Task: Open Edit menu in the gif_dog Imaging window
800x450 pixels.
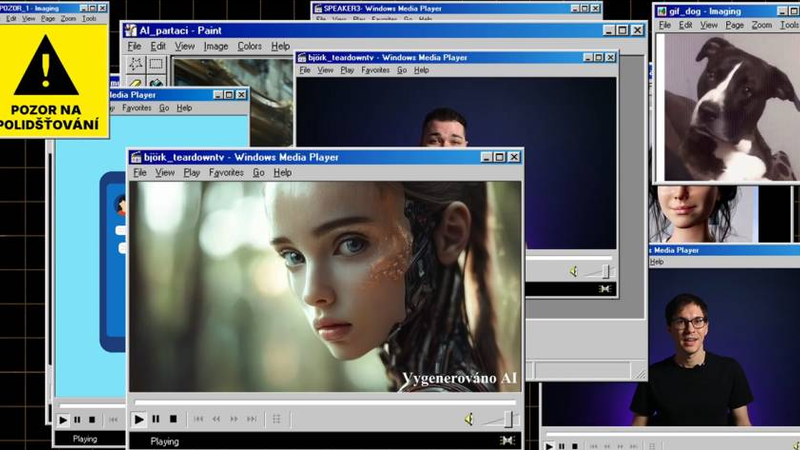Action: [685, 25]
